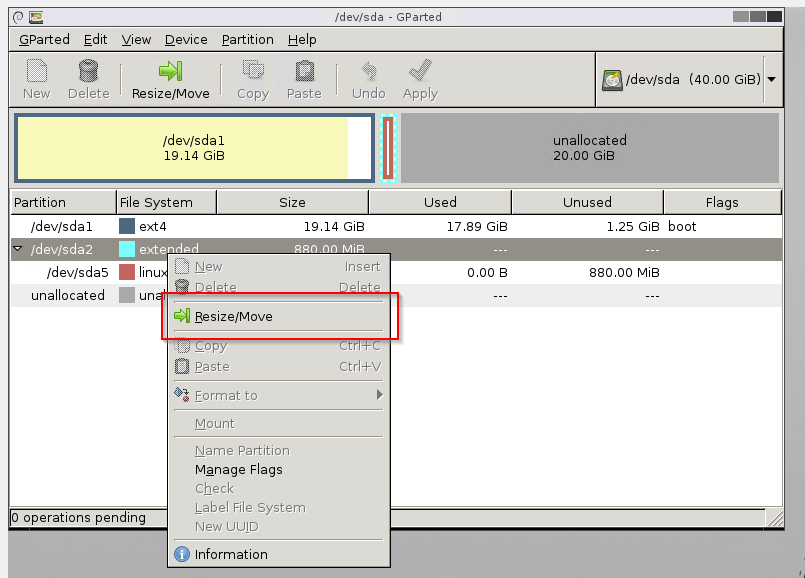The width and height of the screenshot is (805, 578).
Task: Click the Resize/Move toolbar icon
Action: [x=170, y=71]
